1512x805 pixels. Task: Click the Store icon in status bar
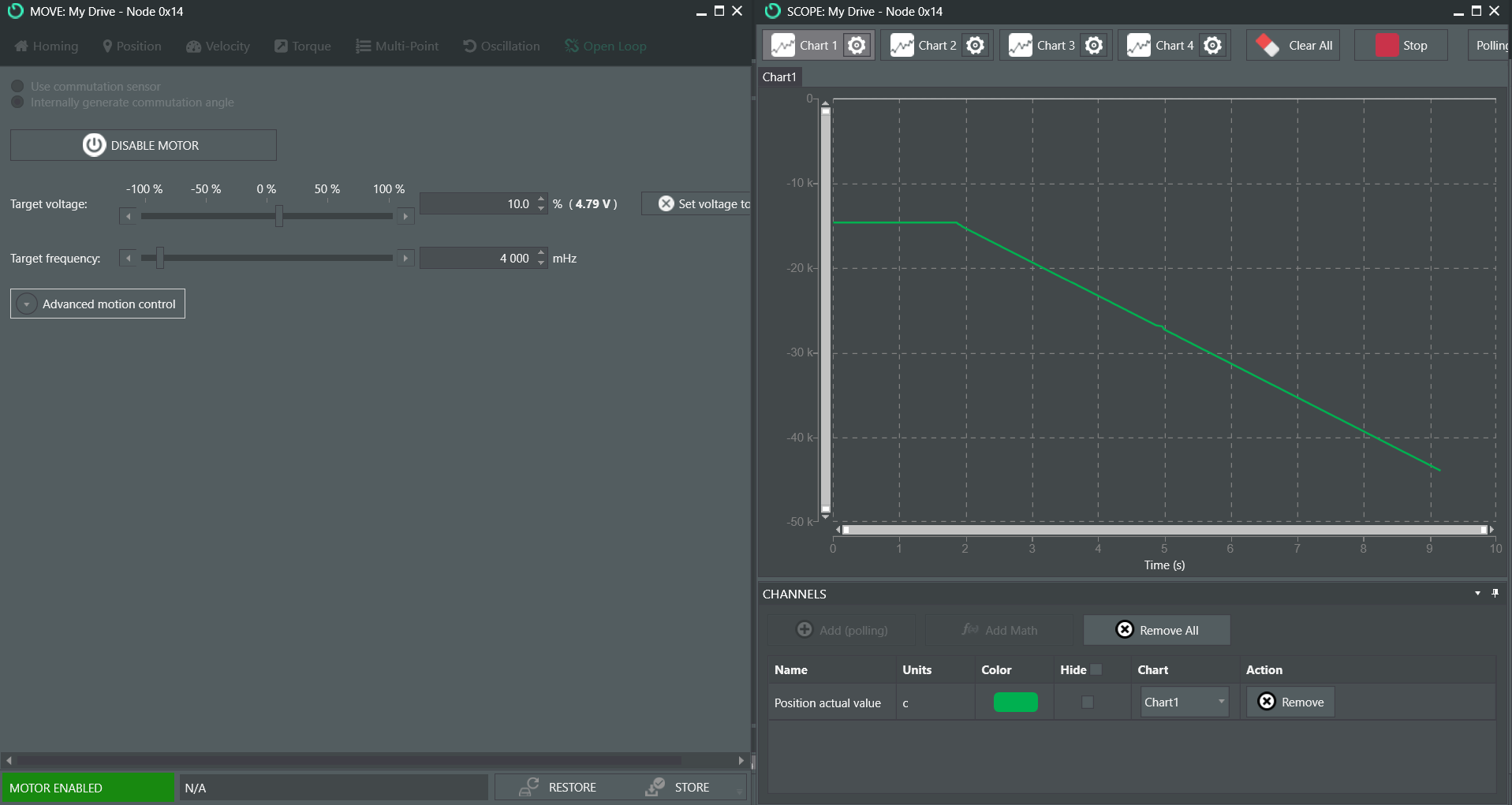tap(655, 787)
